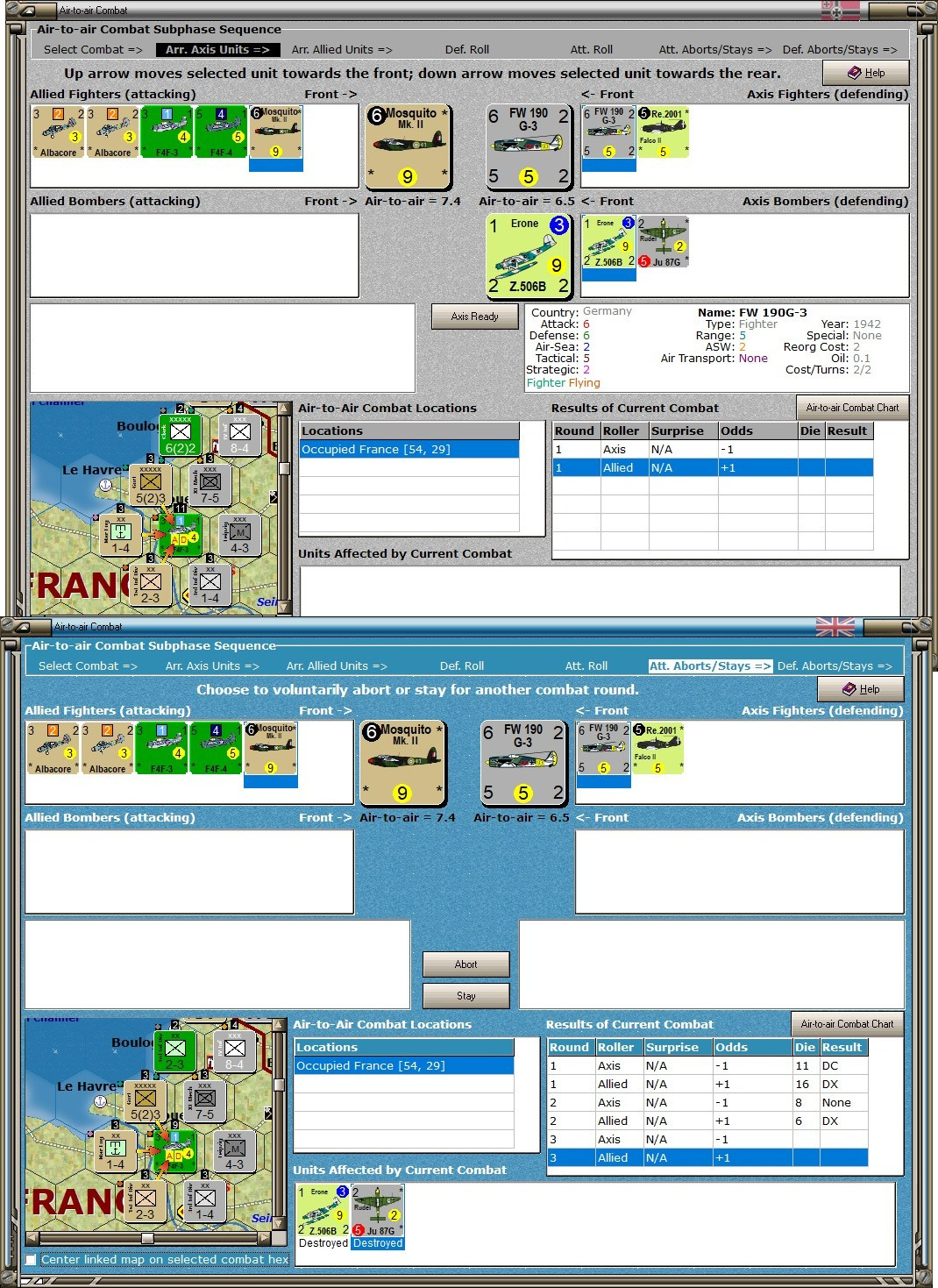The width and height of the screenshot is (938, 1288).
Task: Click die value 16 in lower results table
Action: point(805,1085)
